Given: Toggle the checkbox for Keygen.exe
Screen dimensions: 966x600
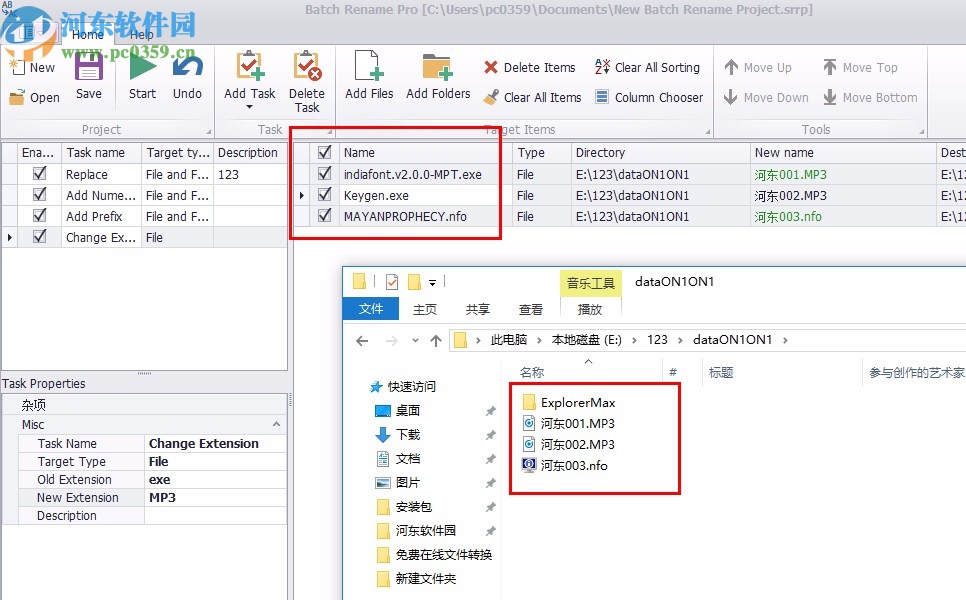Looking at the screenshot, I should 323,195.
